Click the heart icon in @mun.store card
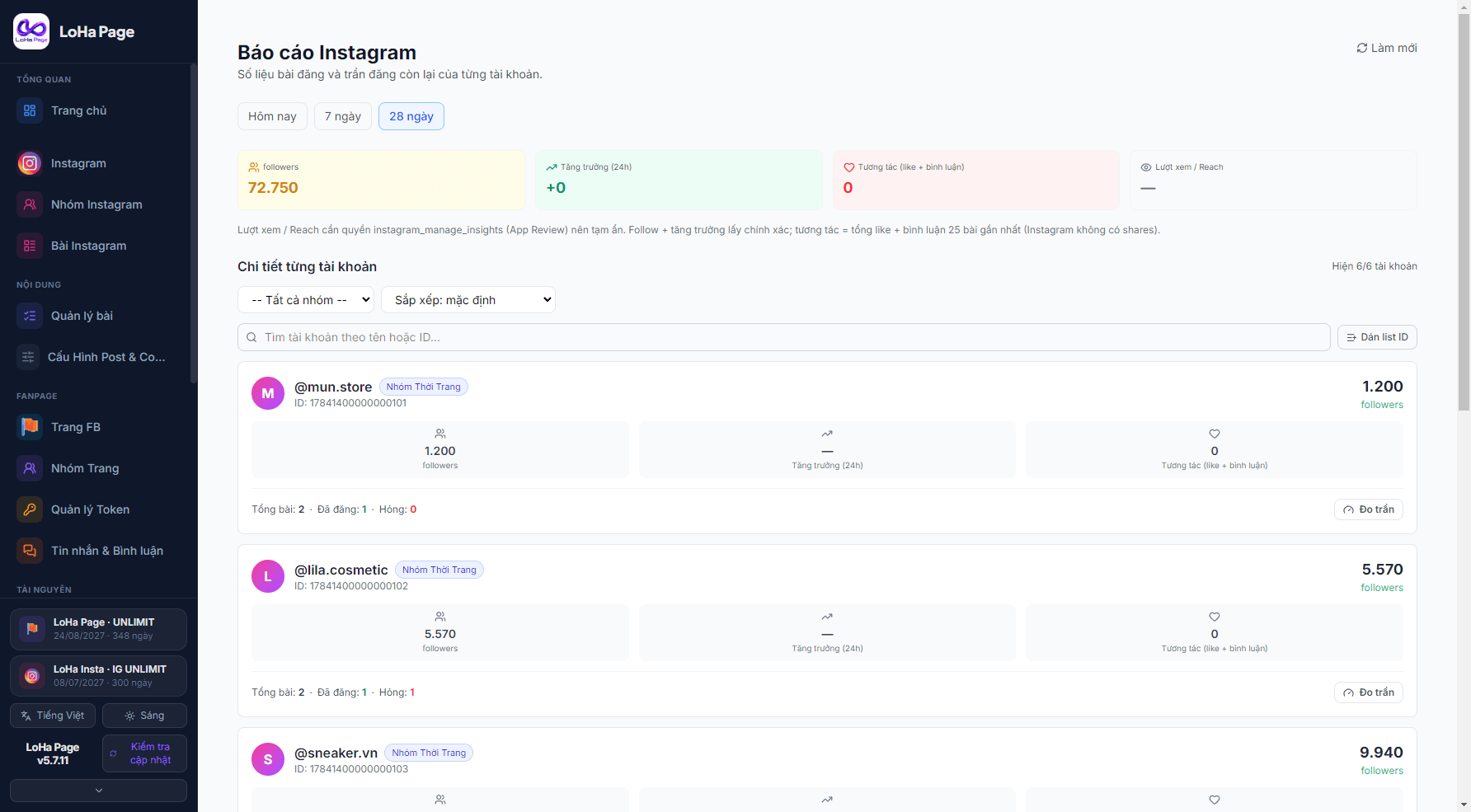Image resolution: width=1471 pixels, height=812 pixels. (1215, 434)
